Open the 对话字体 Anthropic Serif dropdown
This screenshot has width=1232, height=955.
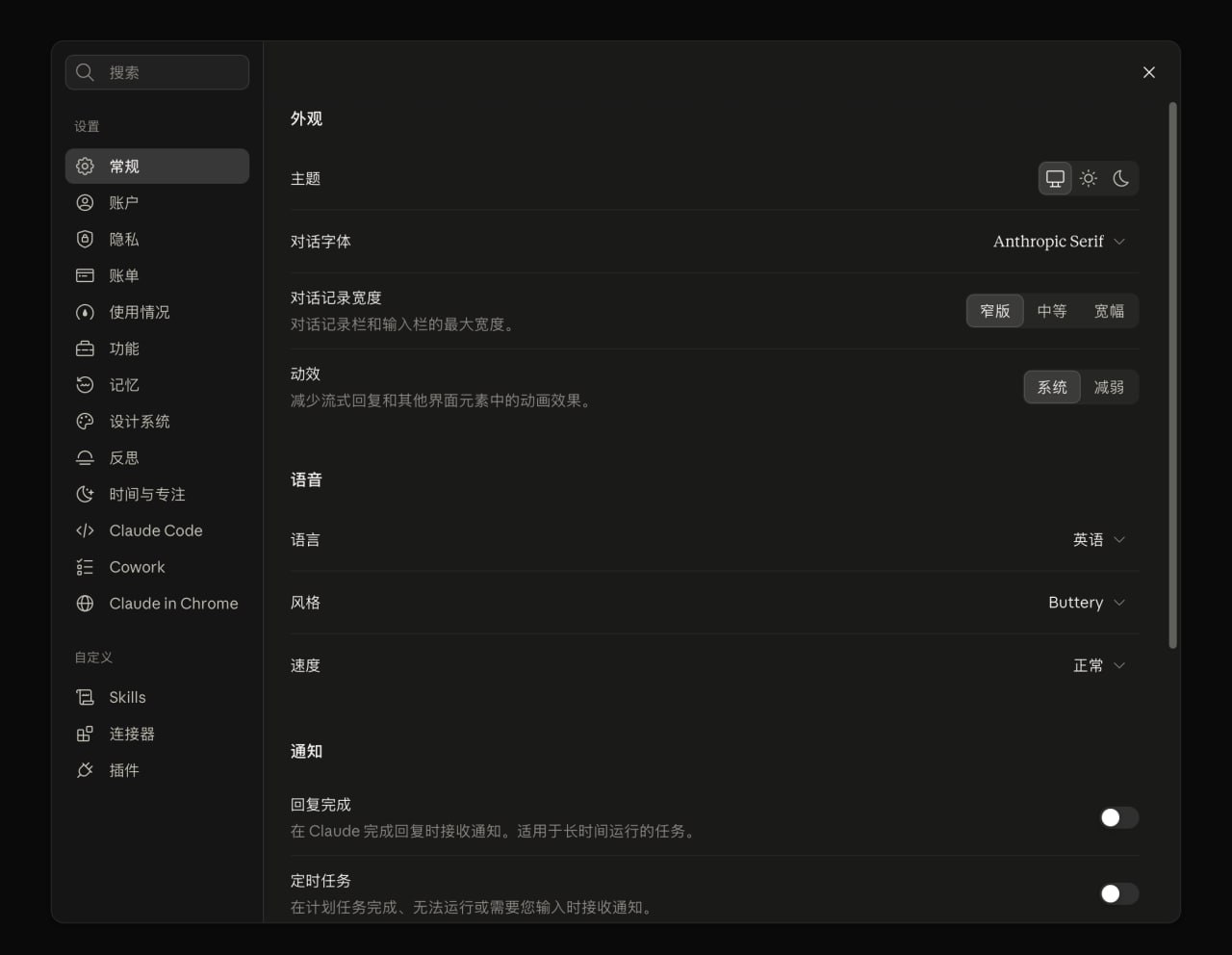(1059, 242)
